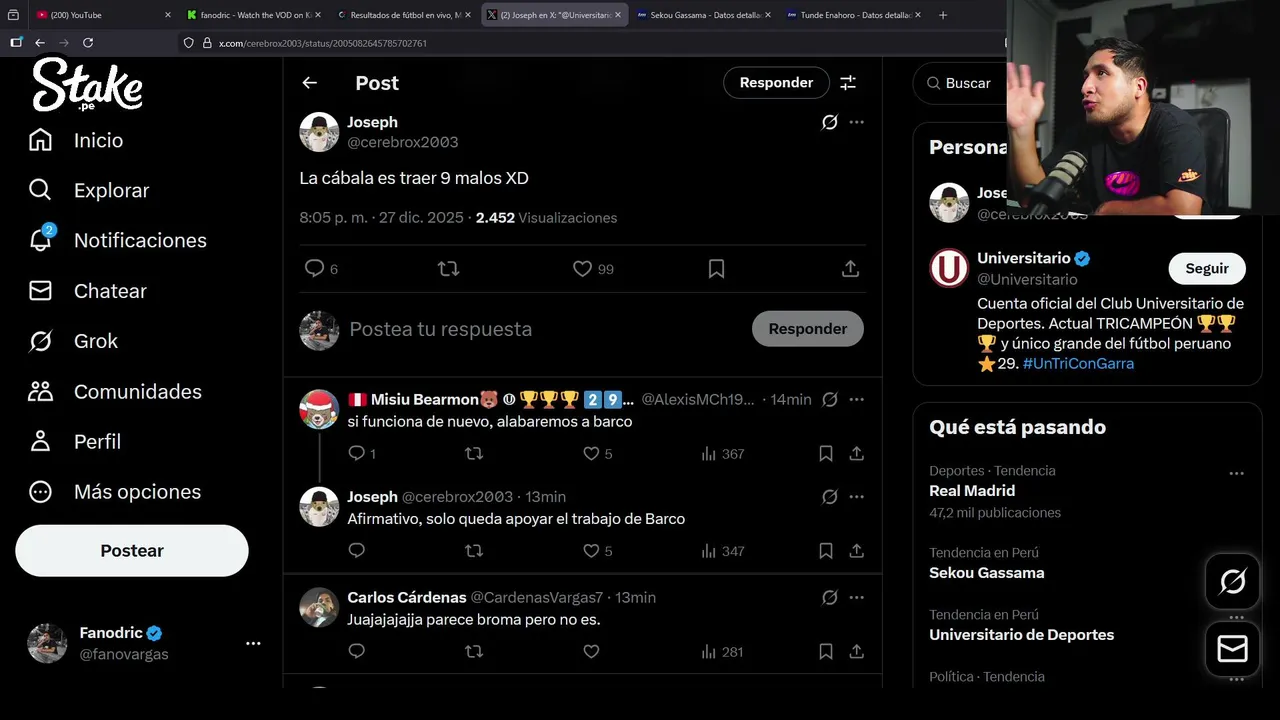Bookmark Joseph's main post
Screen dimensions: 1280x720
coord(716,268)
